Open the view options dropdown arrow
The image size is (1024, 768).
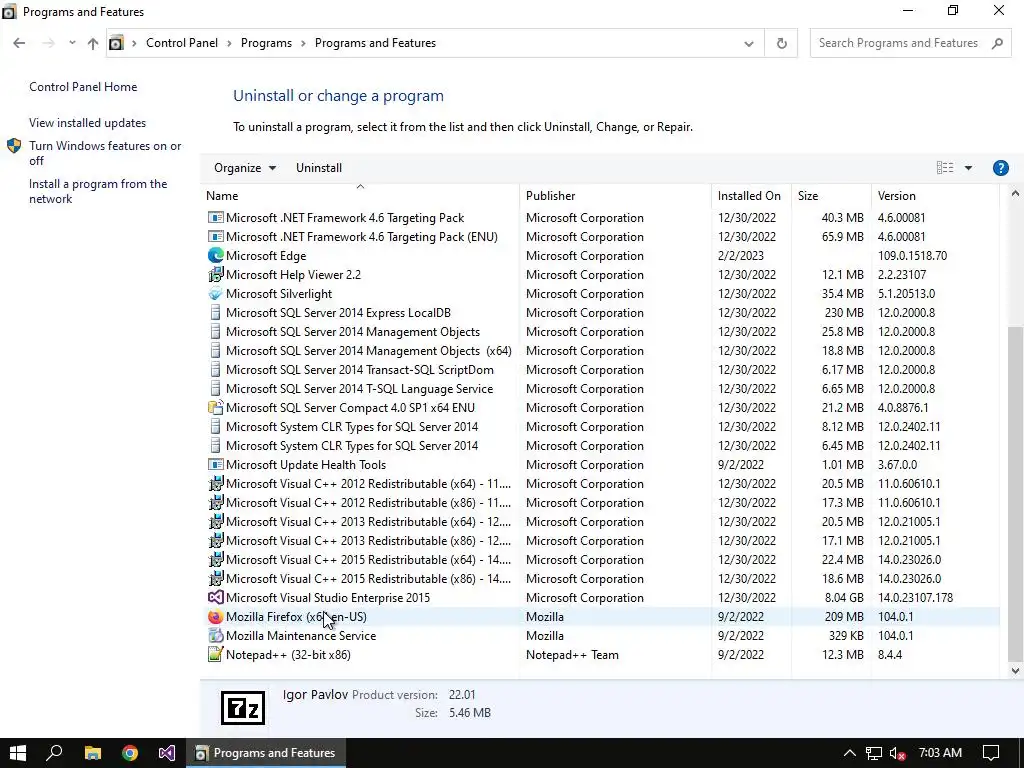pyautogui.click(x=968, y=168)
